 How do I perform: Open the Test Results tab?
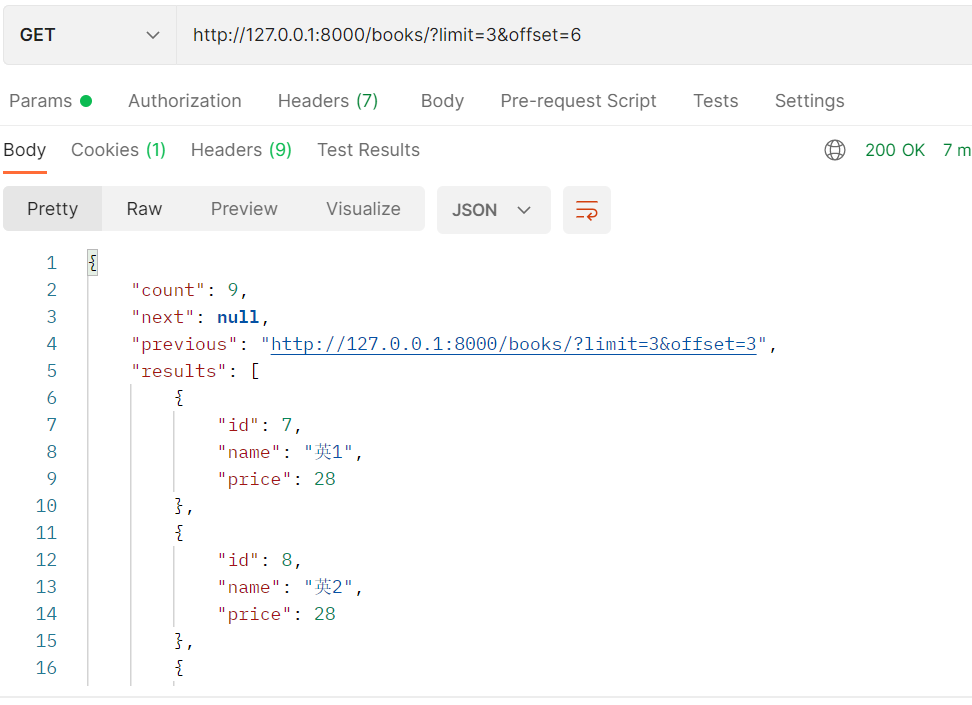pyautogui.click(x=368, y=150)
